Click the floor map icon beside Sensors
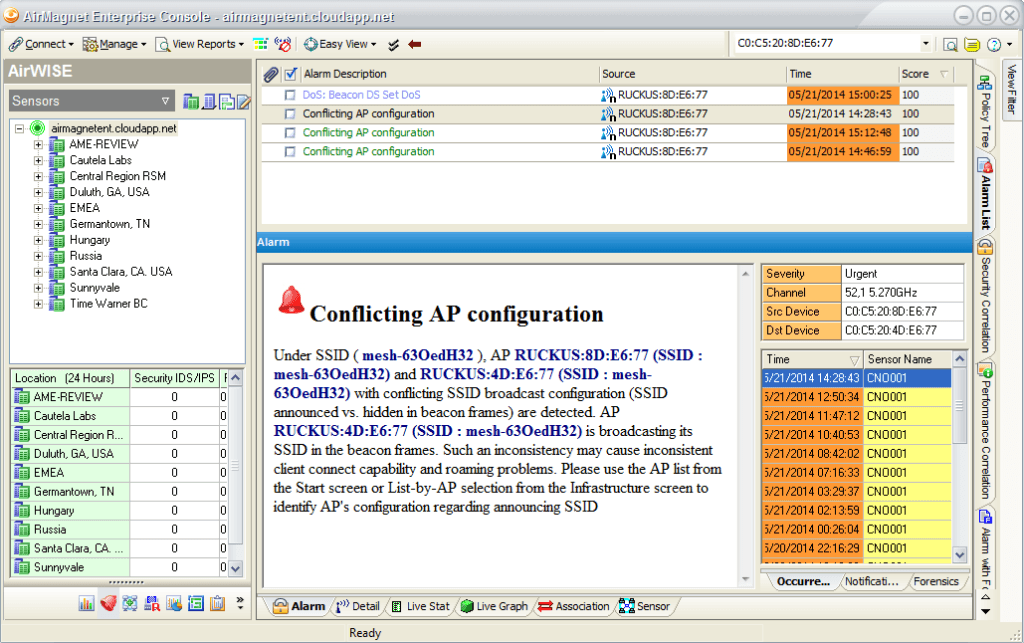The width and height of the screenshot is (1024, 643). [227, 101]
